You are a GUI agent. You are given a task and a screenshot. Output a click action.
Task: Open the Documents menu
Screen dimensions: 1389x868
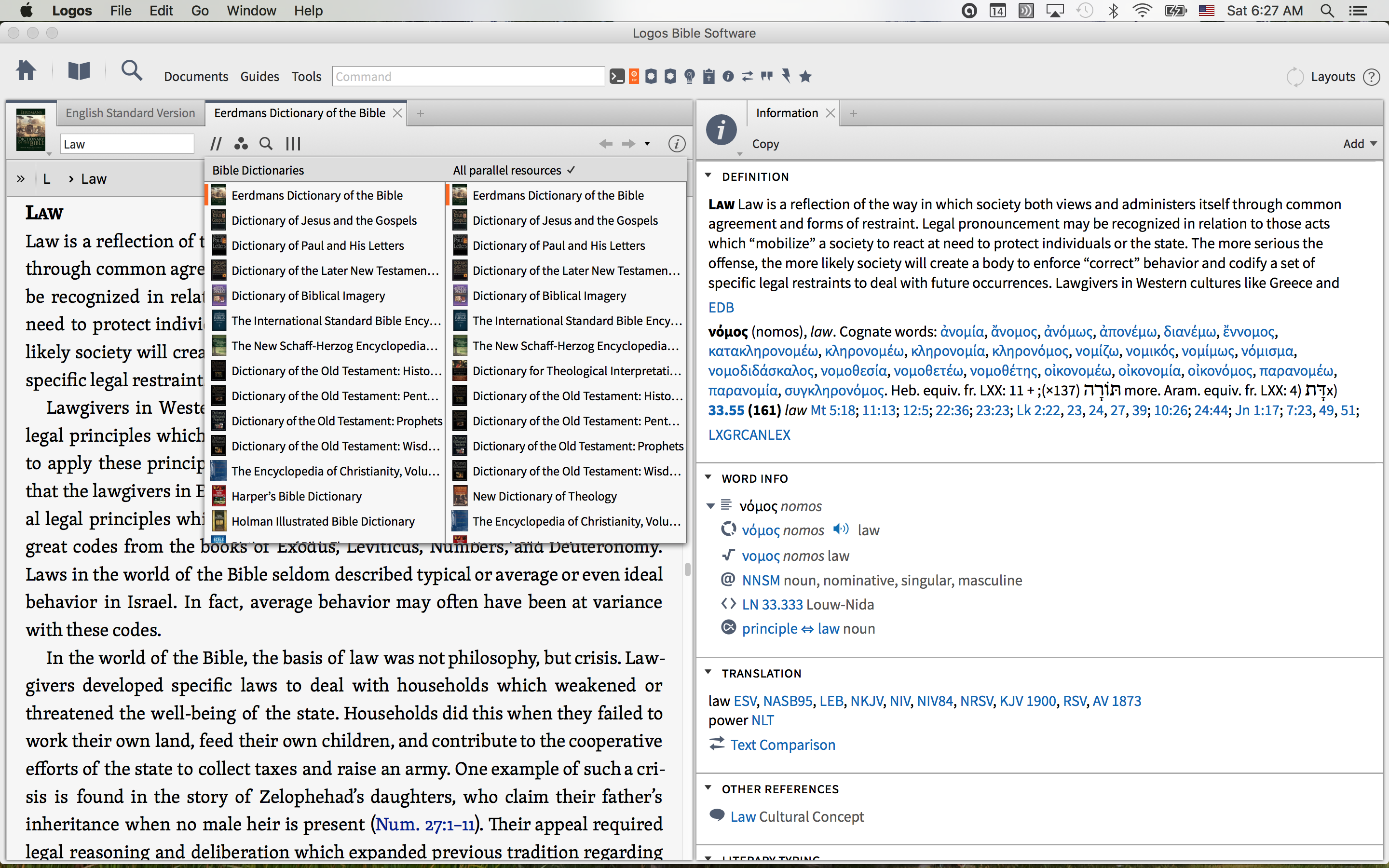coord(196,76)
